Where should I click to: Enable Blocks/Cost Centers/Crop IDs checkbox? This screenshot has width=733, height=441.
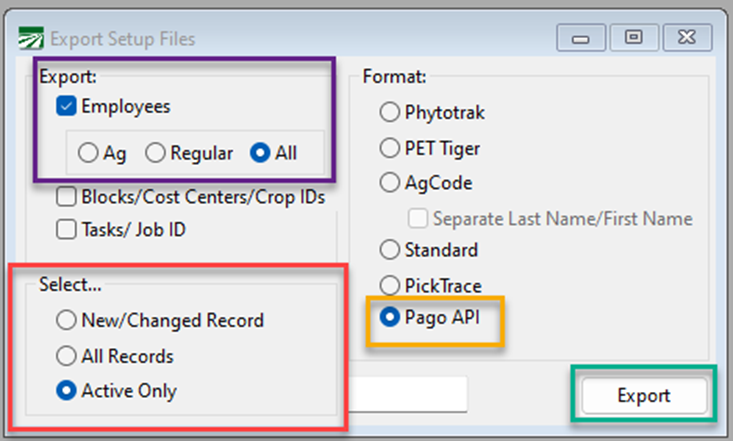tap(68, 197)
